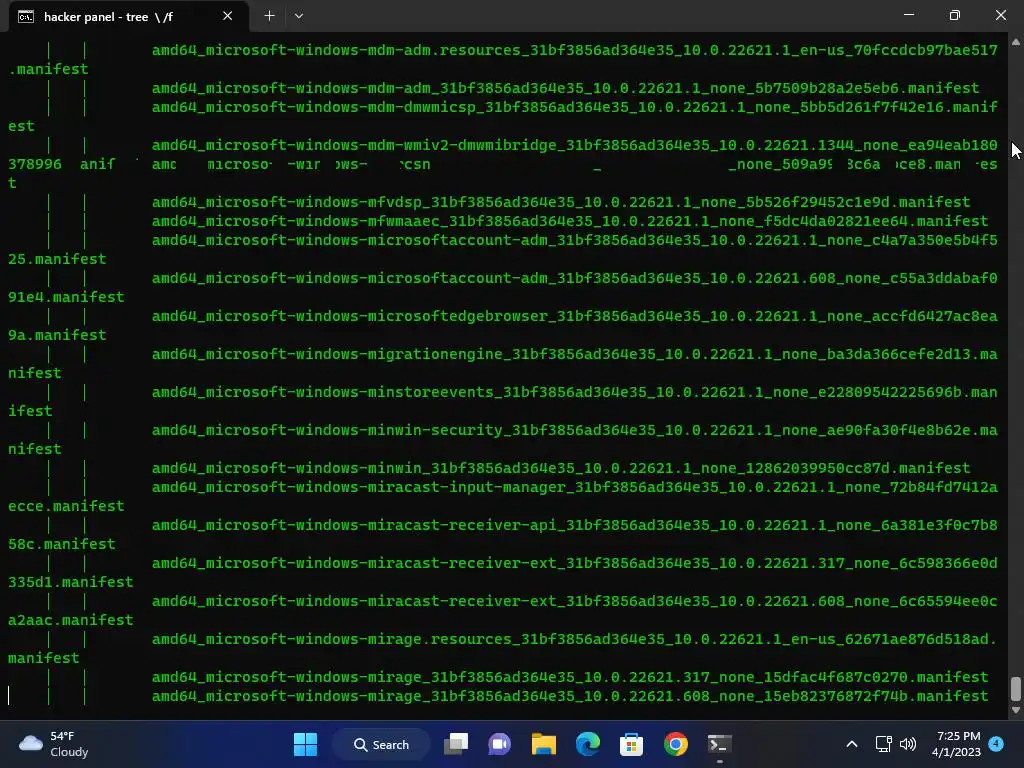The width and height of the screenshot is (1024, 768).
Task: Click the terminal icon in the tab
Action: tap(25, 17)
